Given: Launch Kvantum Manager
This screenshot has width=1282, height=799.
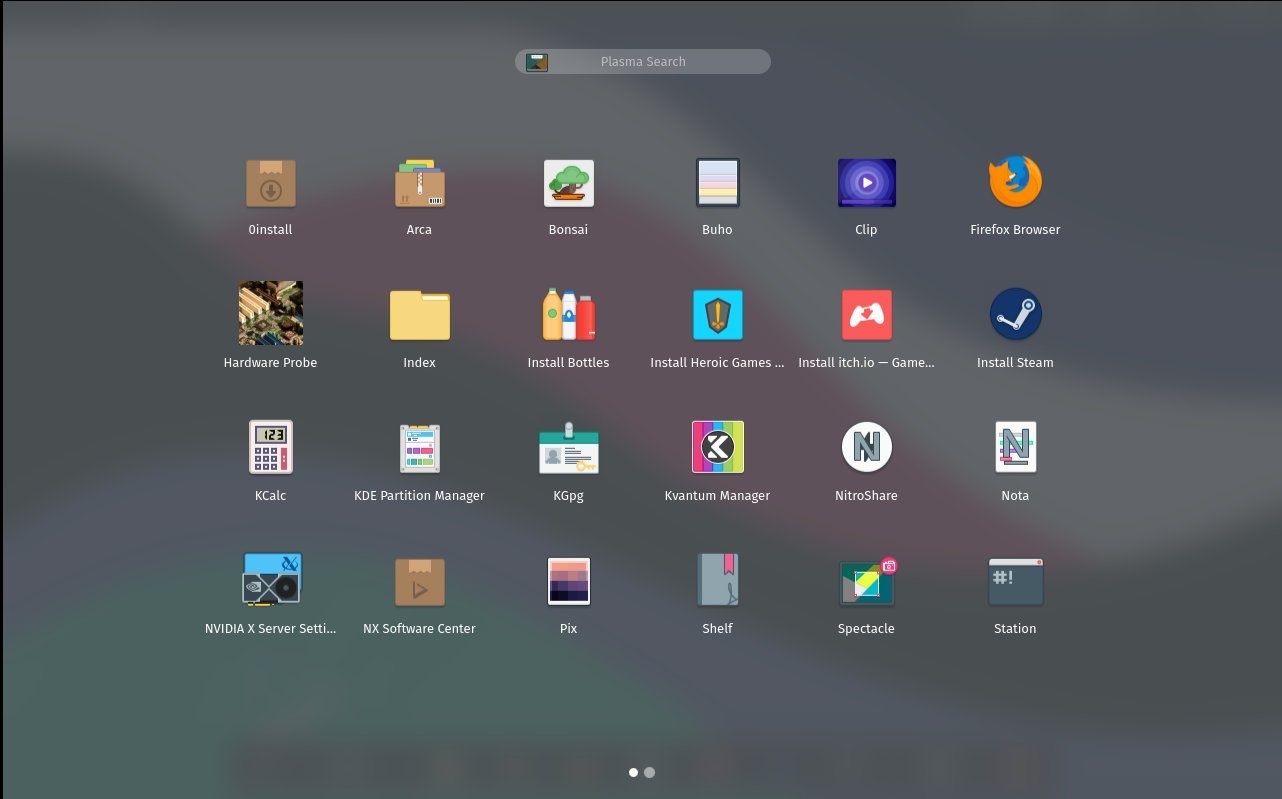Looking at the screenshot, I should click(x=718, y=447).
